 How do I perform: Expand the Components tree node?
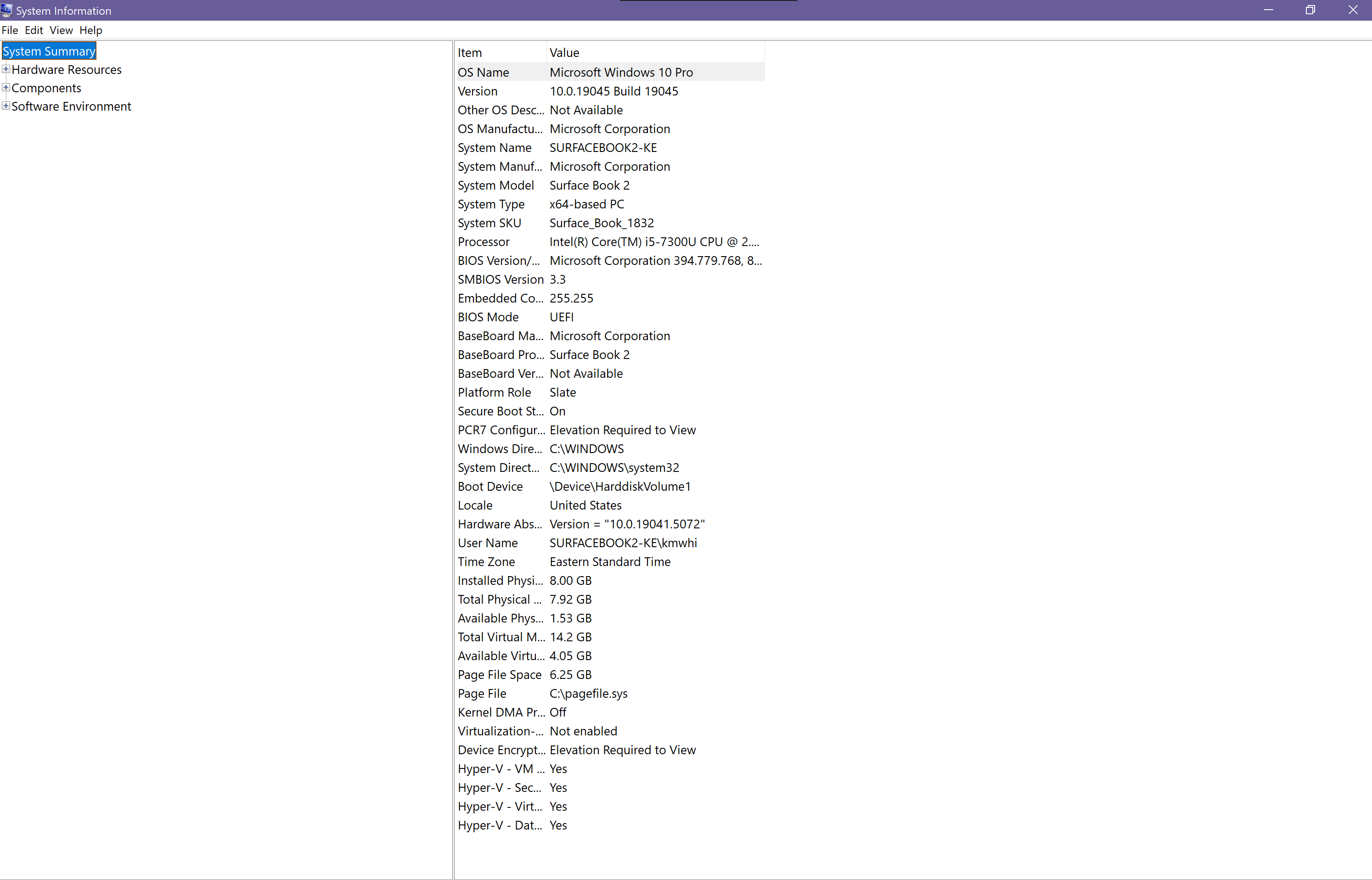tap(6, 87)
